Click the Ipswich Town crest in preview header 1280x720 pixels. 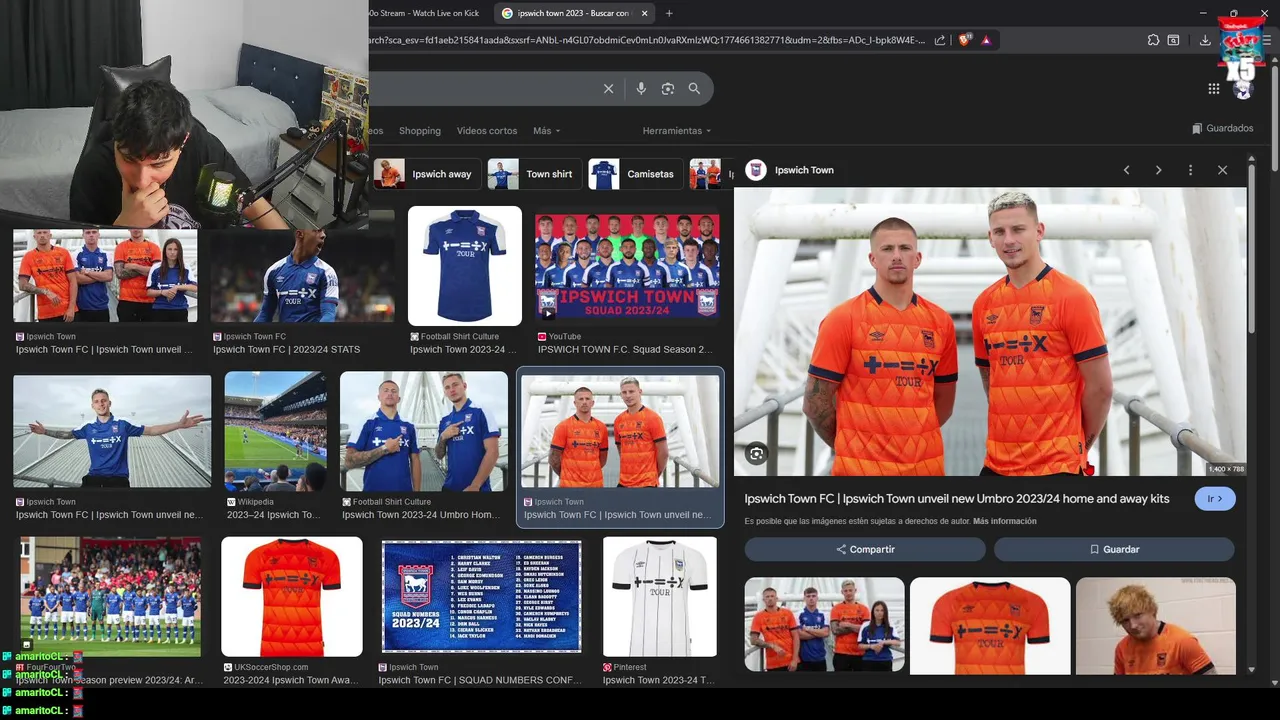(x=756, y=170)
